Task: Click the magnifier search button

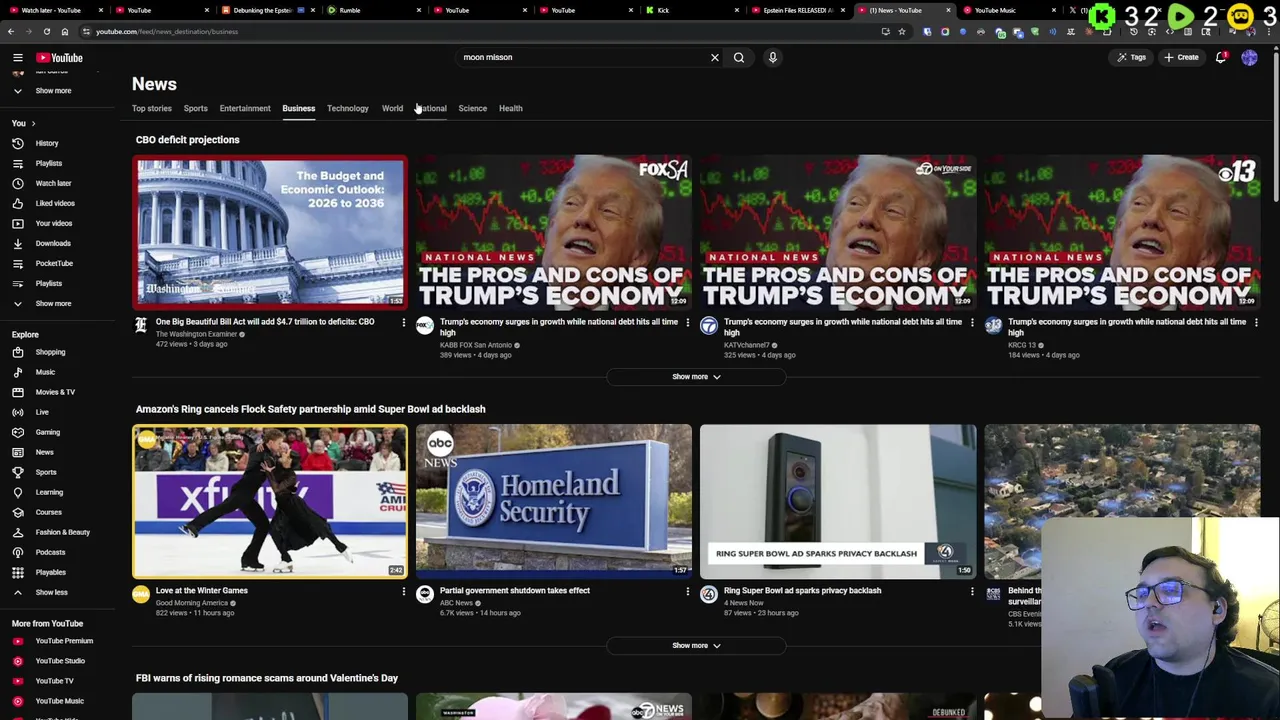Action: point(739,58)
